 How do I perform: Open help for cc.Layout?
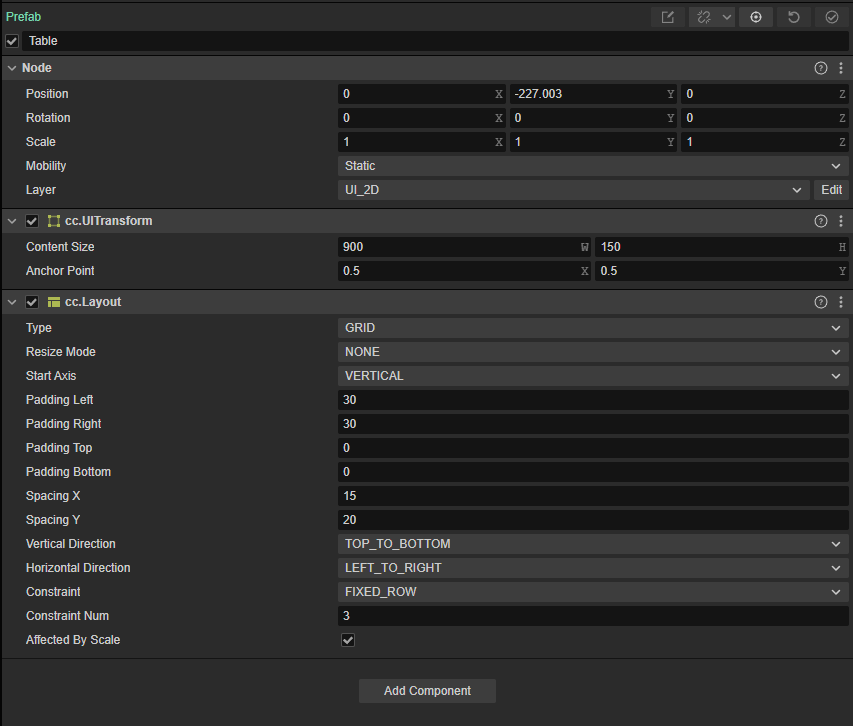[820, 302]
